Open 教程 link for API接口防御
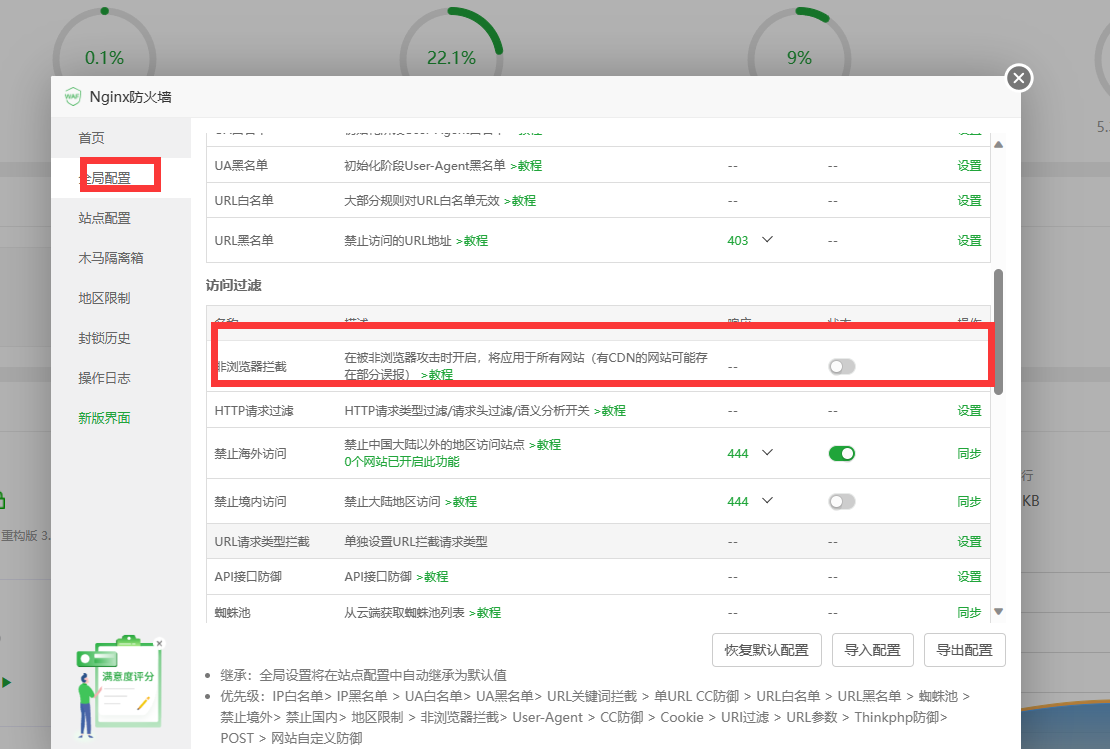 point(433,576)
